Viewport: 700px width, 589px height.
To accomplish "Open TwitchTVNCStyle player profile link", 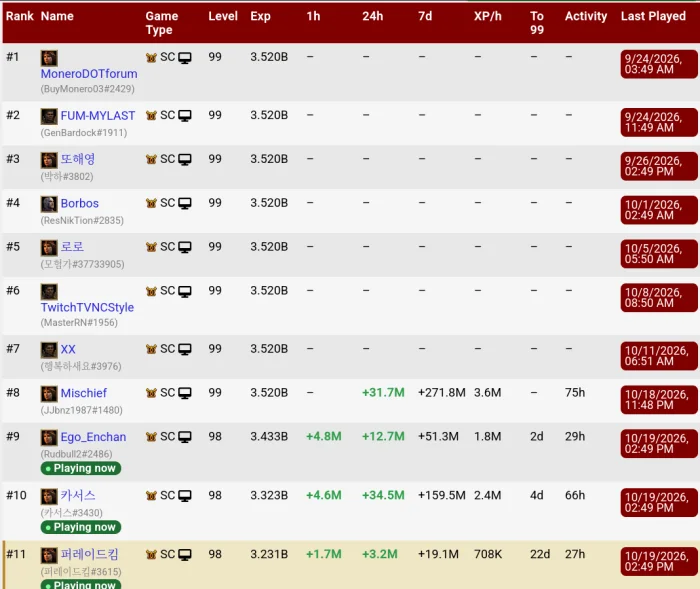I will 87,307.
